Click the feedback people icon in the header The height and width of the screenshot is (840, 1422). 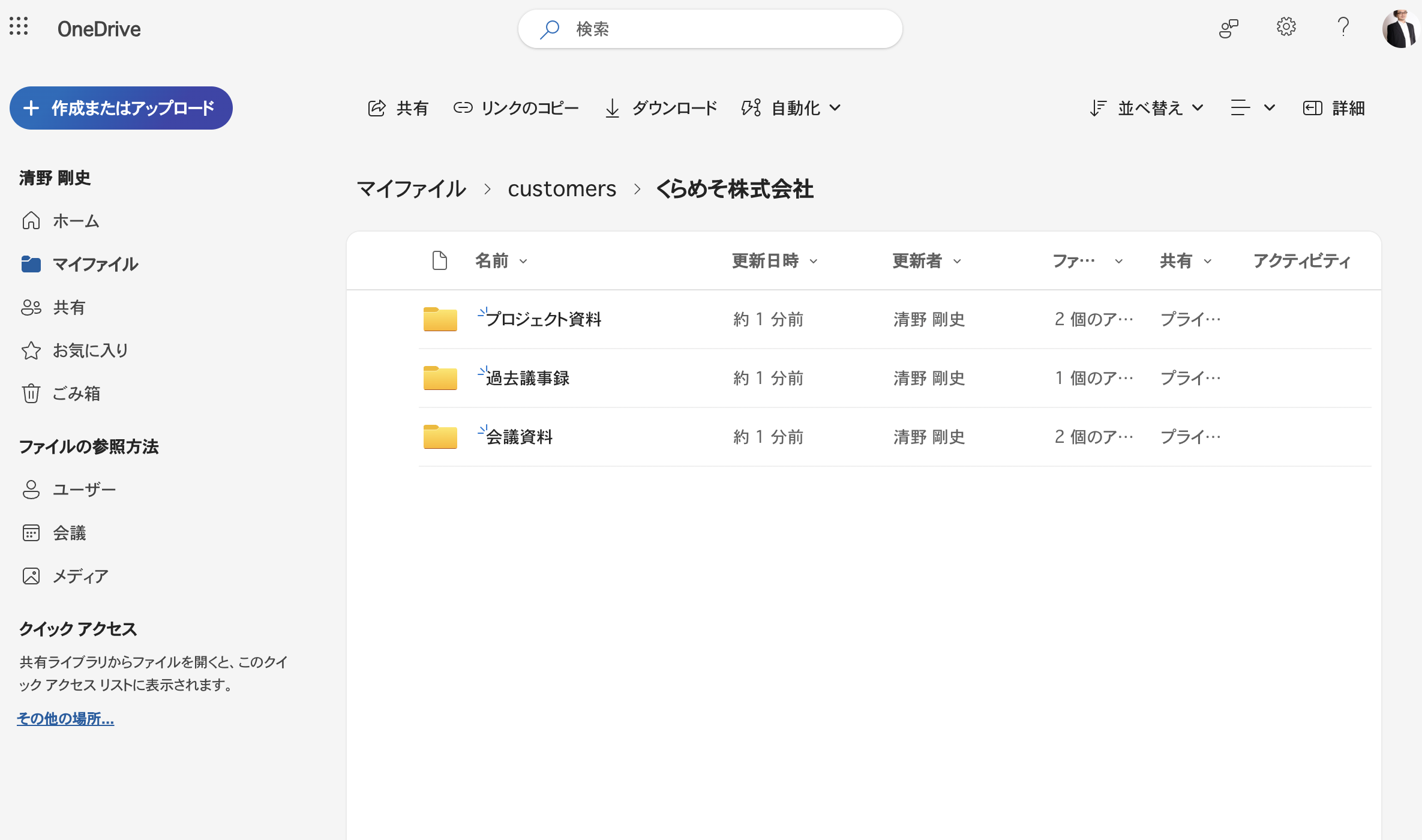(1228, 28)
